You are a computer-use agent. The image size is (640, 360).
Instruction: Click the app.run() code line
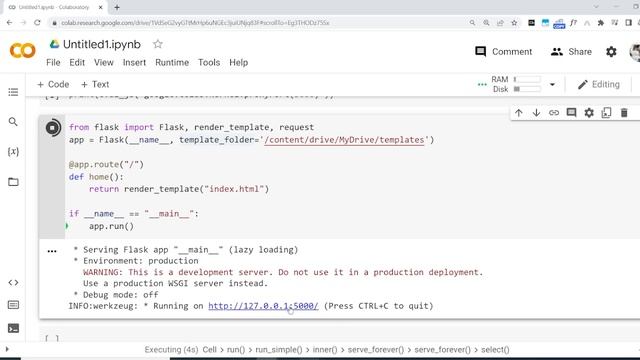(111, 226)
